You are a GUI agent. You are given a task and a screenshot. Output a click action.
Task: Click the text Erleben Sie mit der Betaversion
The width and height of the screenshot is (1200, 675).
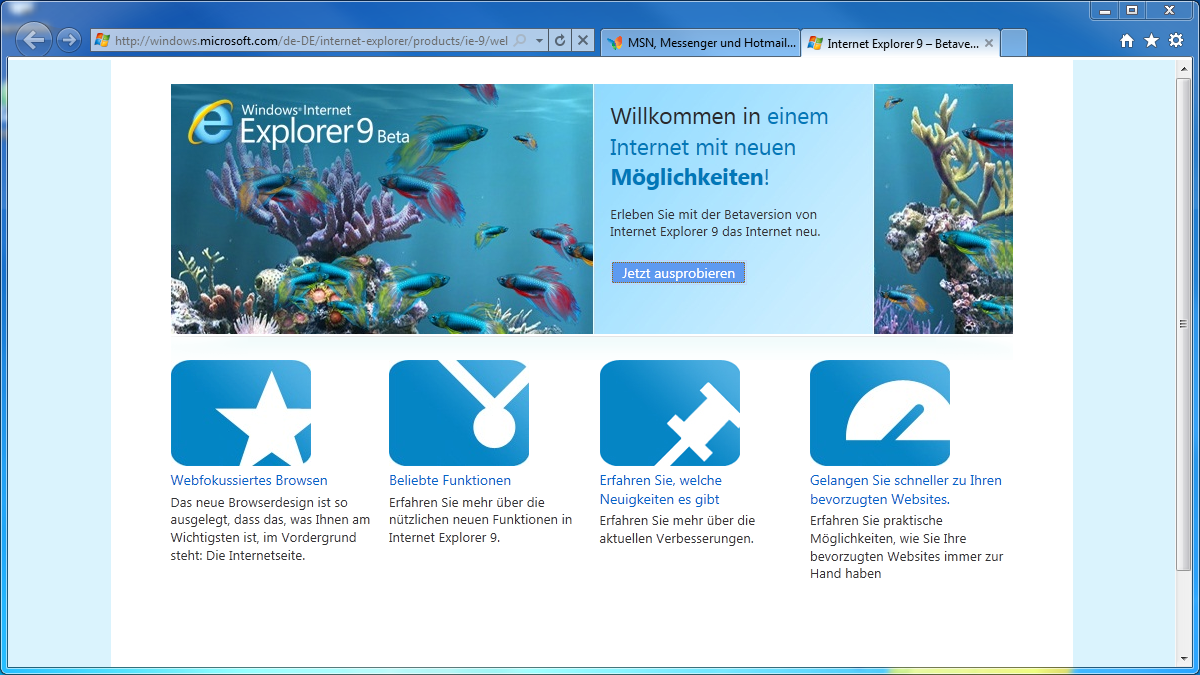(x=715, y=223)
